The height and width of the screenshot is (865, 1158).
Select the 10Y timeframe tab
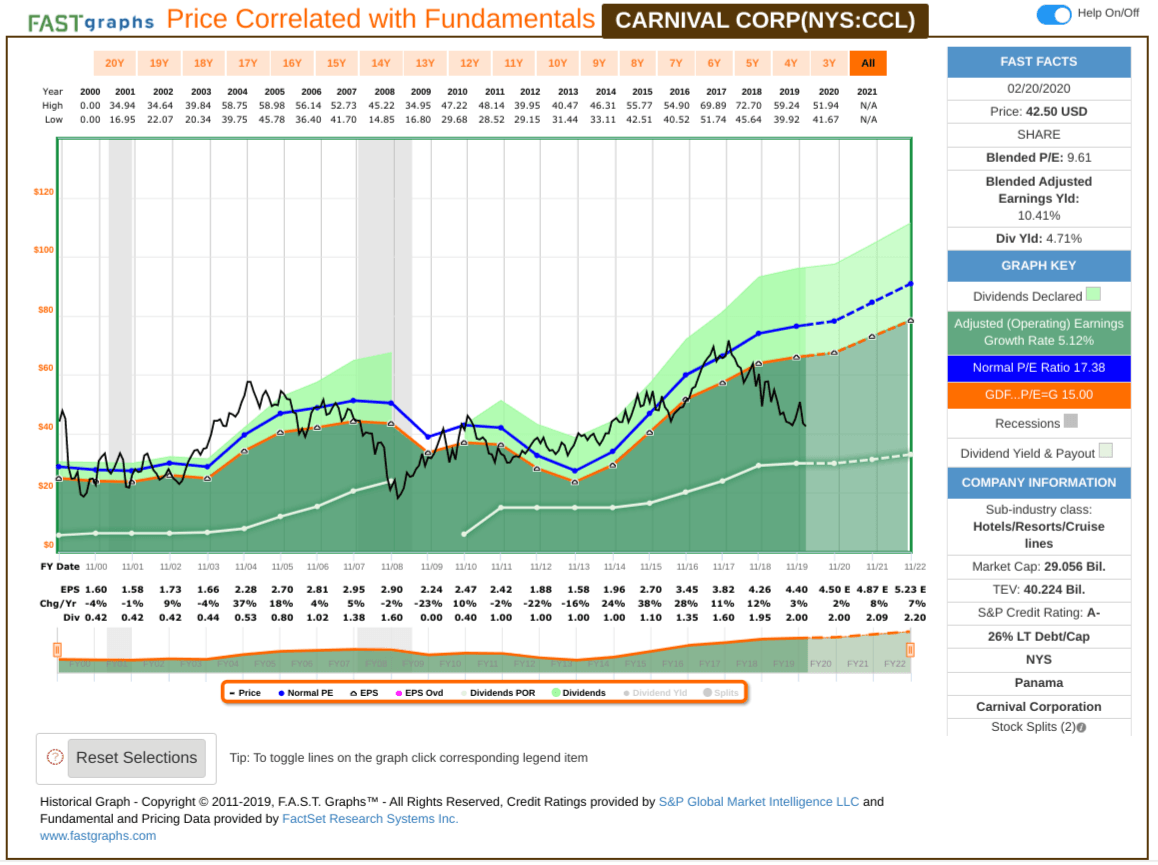pyautogui.click(x=557, y=62)
